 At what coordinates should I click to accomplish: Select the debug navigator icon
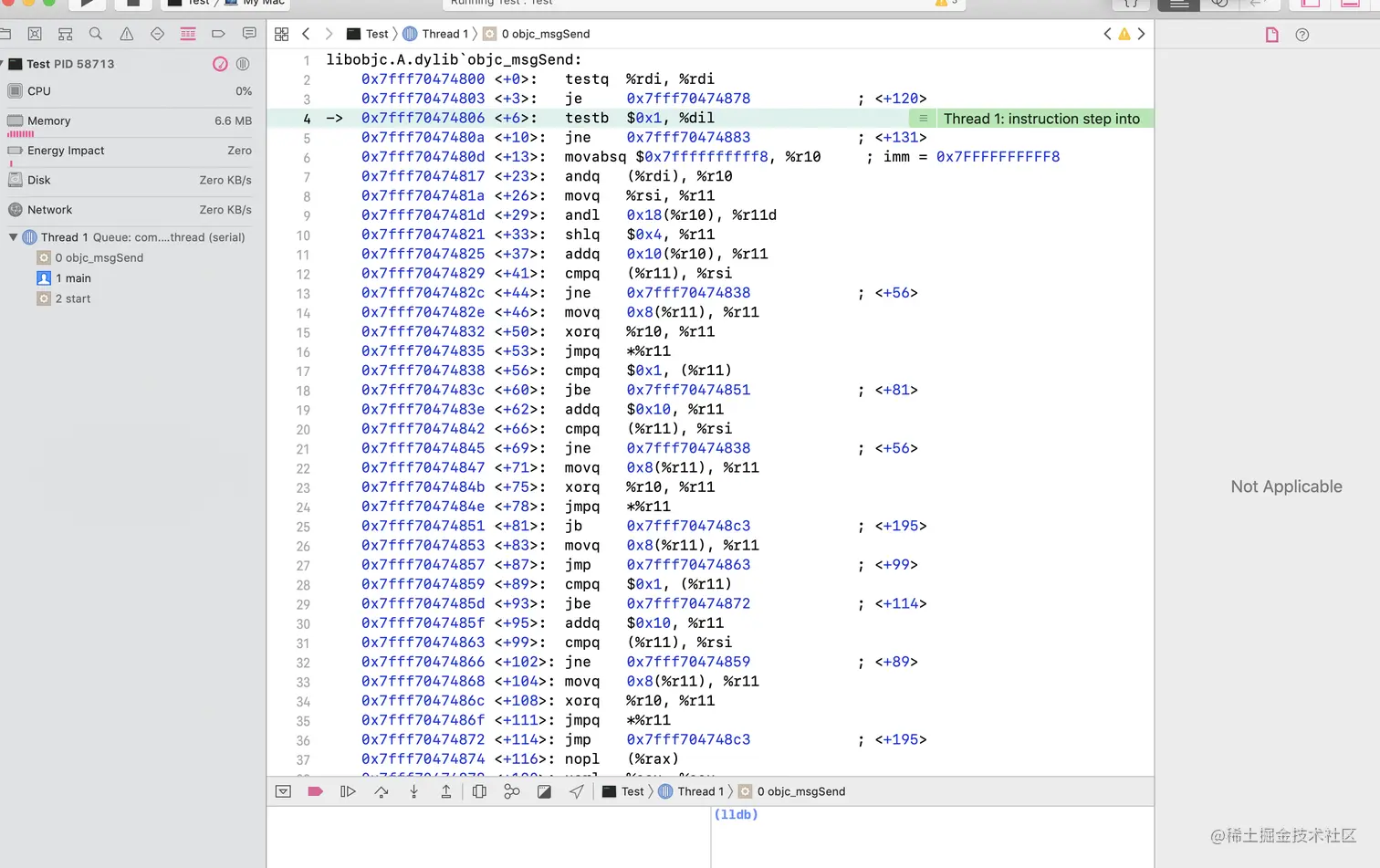click(x=188, y=34)
